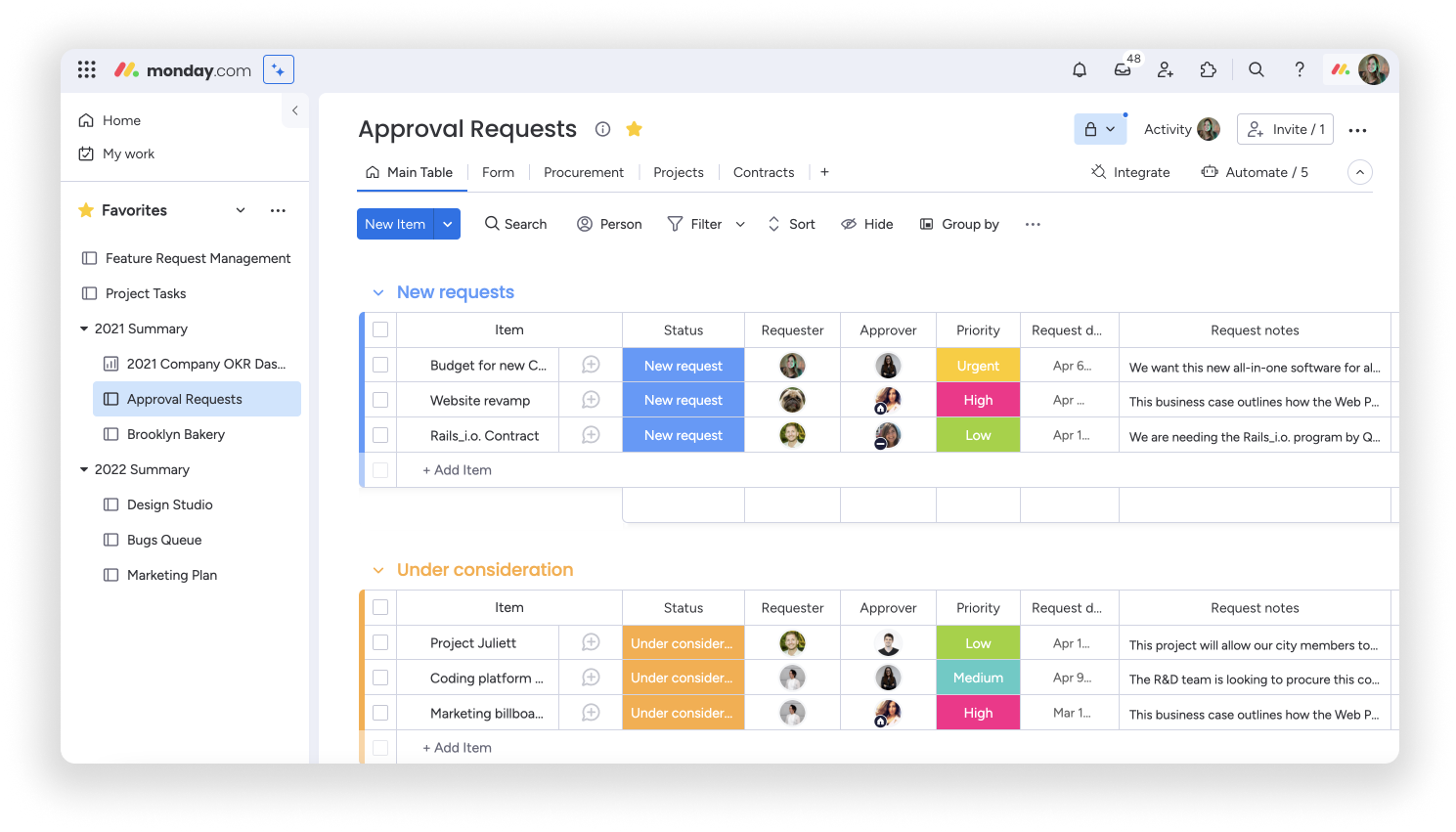1456x832 pixels.
Task: Click the Urgent priority color cell
Action: (x=978, y=366)
